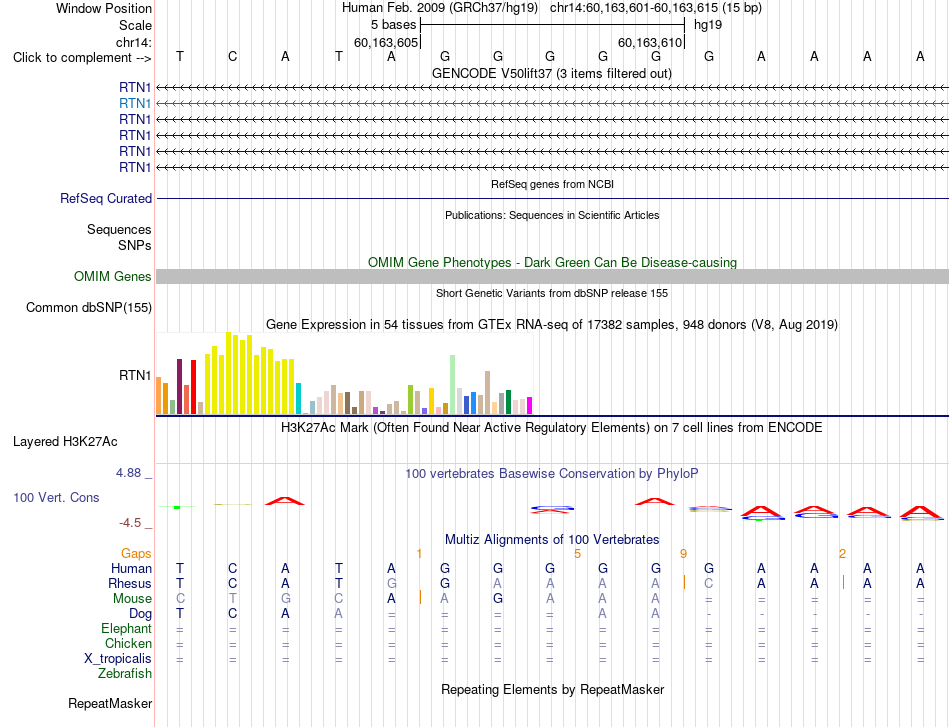Select the Elephant species label
The height and width of the screenshot is (727, 950).
coord(126,628)
